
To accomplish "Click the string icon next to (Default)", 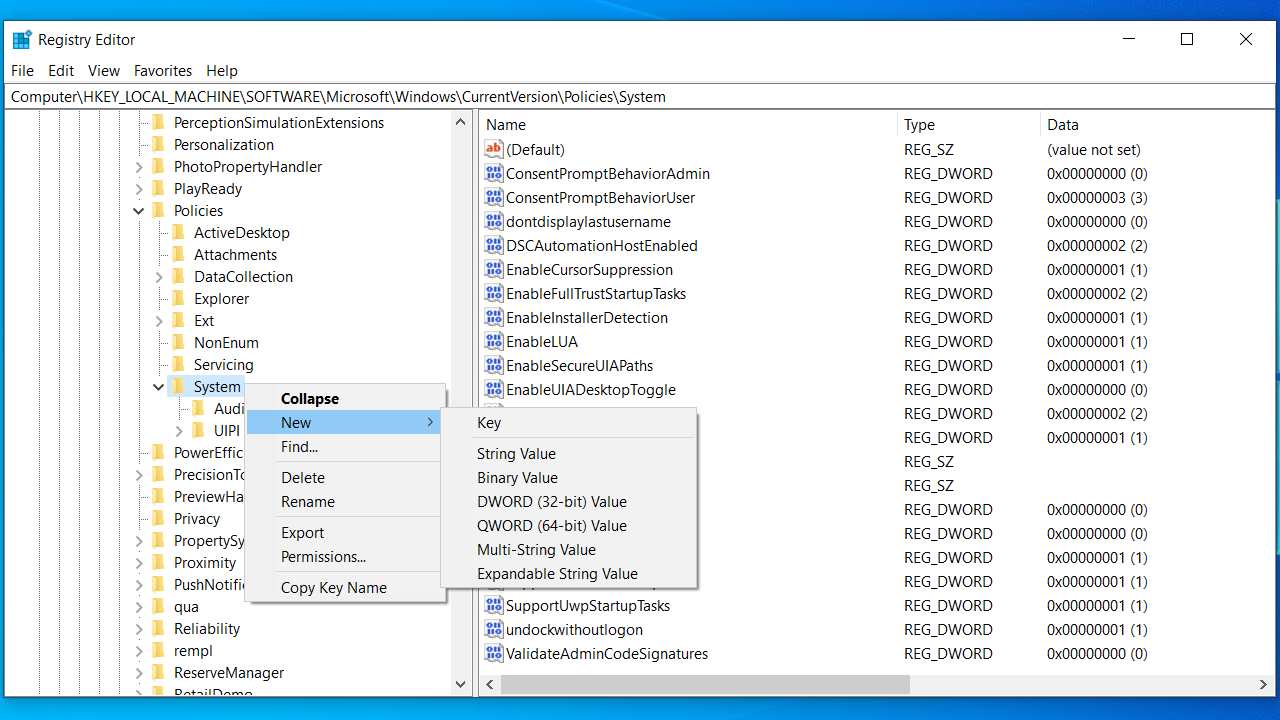I will (493, 150).
